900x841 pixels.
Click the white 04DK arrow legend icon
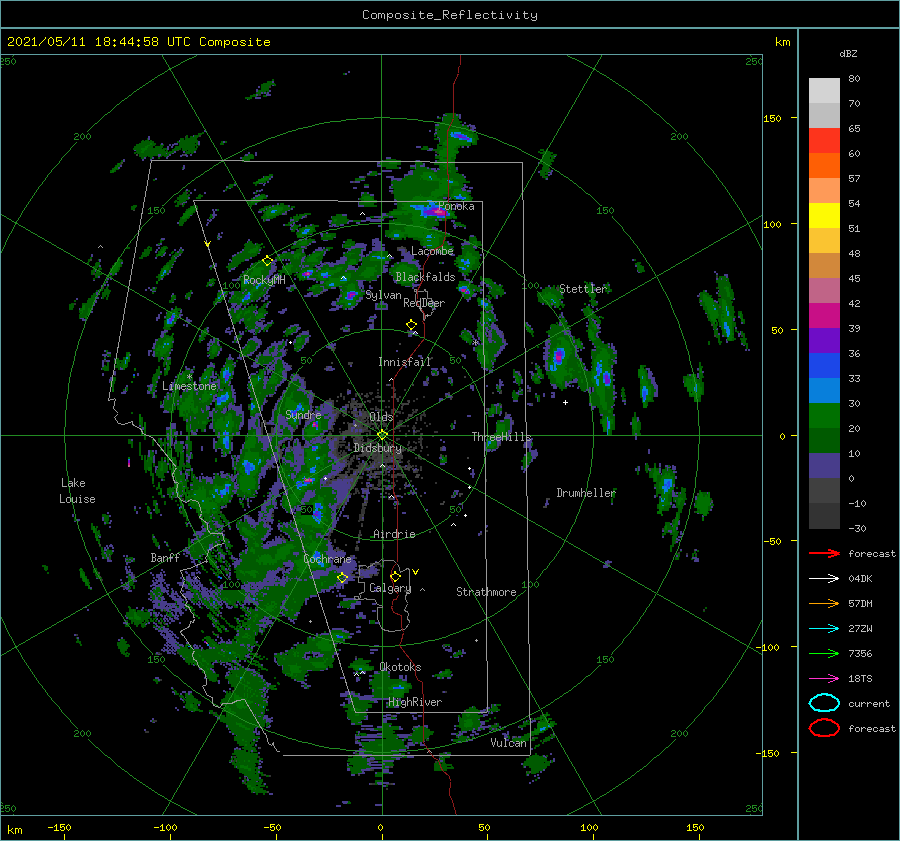824,579
